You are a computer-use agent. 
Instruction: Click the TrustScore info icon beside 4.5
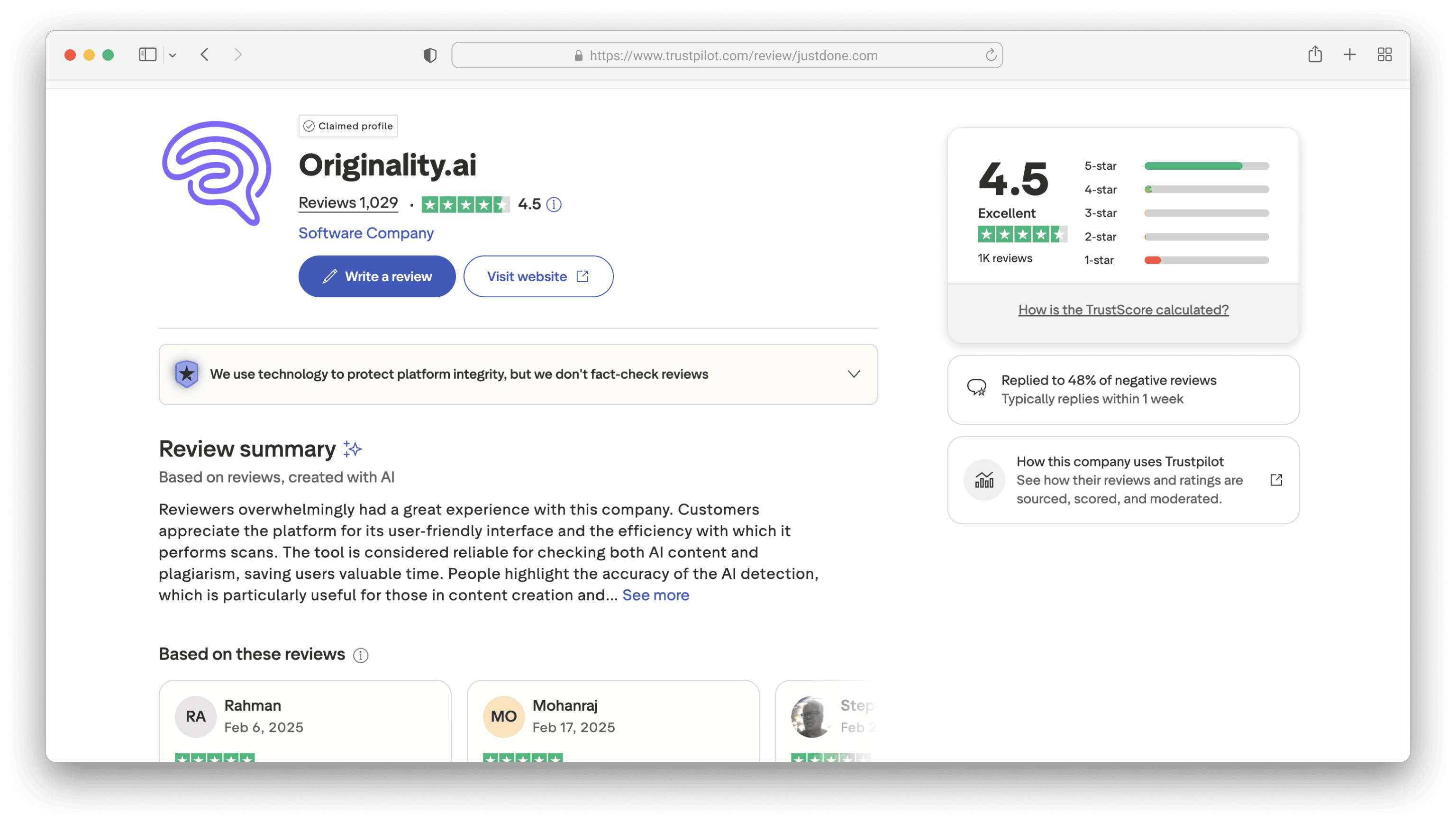(554, 205)
